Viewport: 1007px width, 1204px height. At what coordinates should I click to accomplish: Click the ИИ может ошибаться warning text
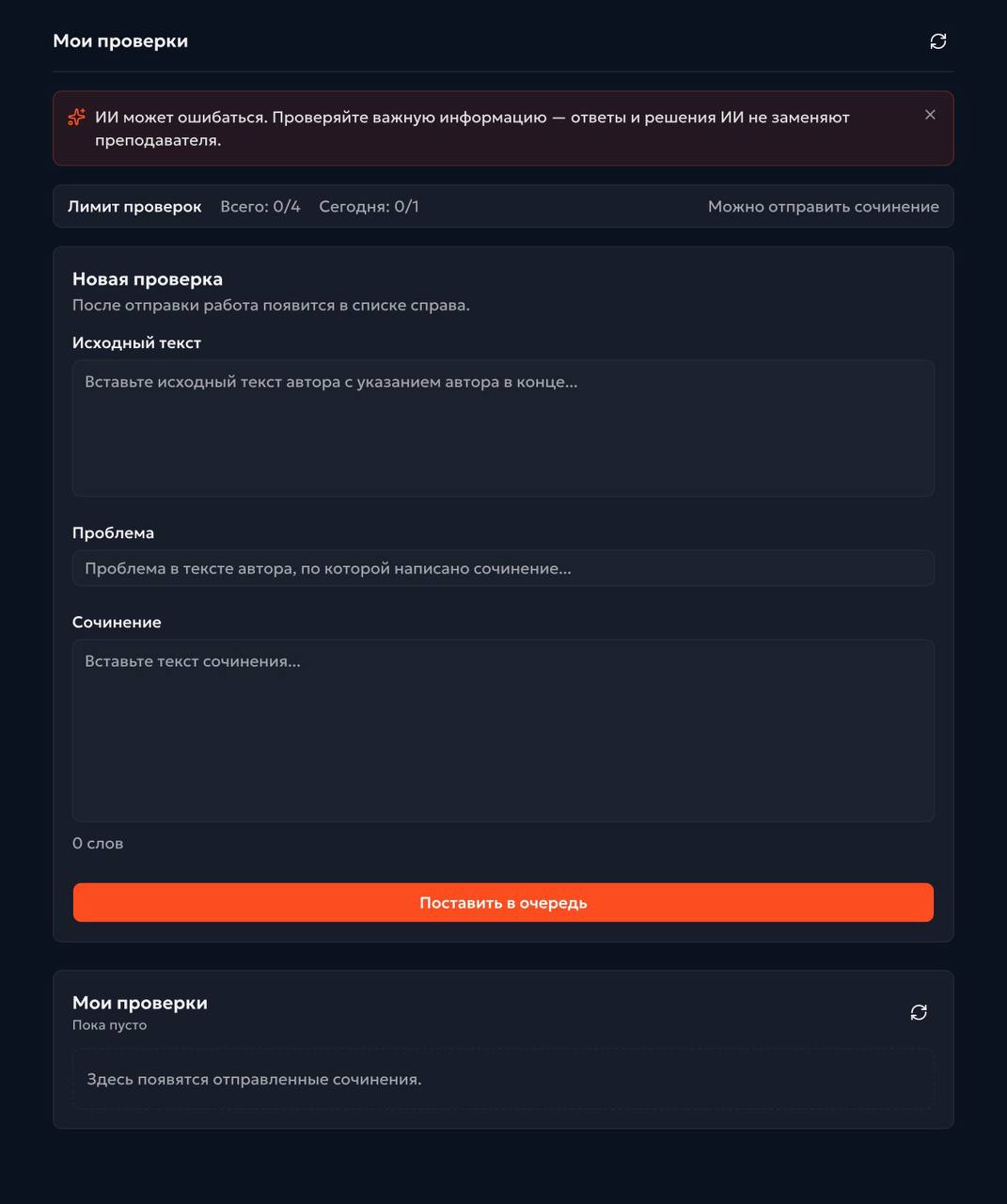tap(472, 129)
